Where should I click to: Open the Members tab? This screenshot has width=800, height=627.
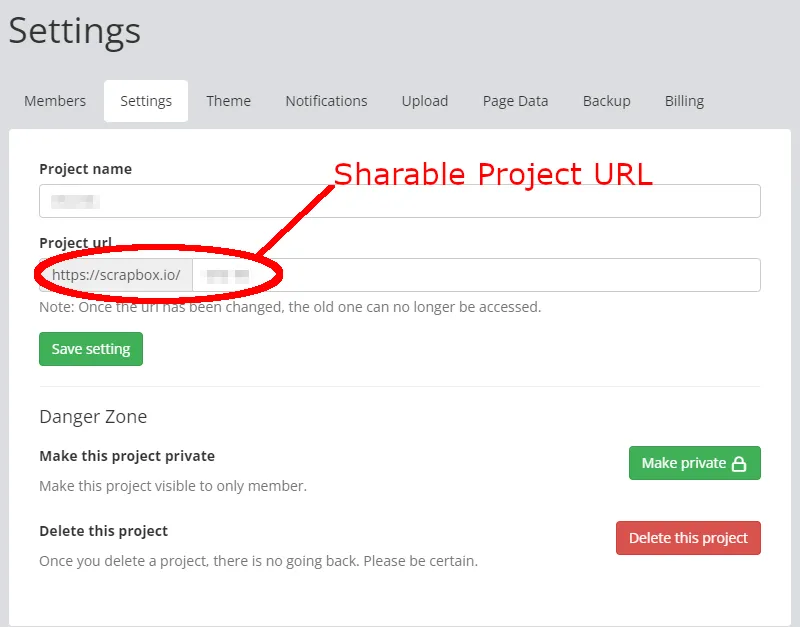(55, 101)
